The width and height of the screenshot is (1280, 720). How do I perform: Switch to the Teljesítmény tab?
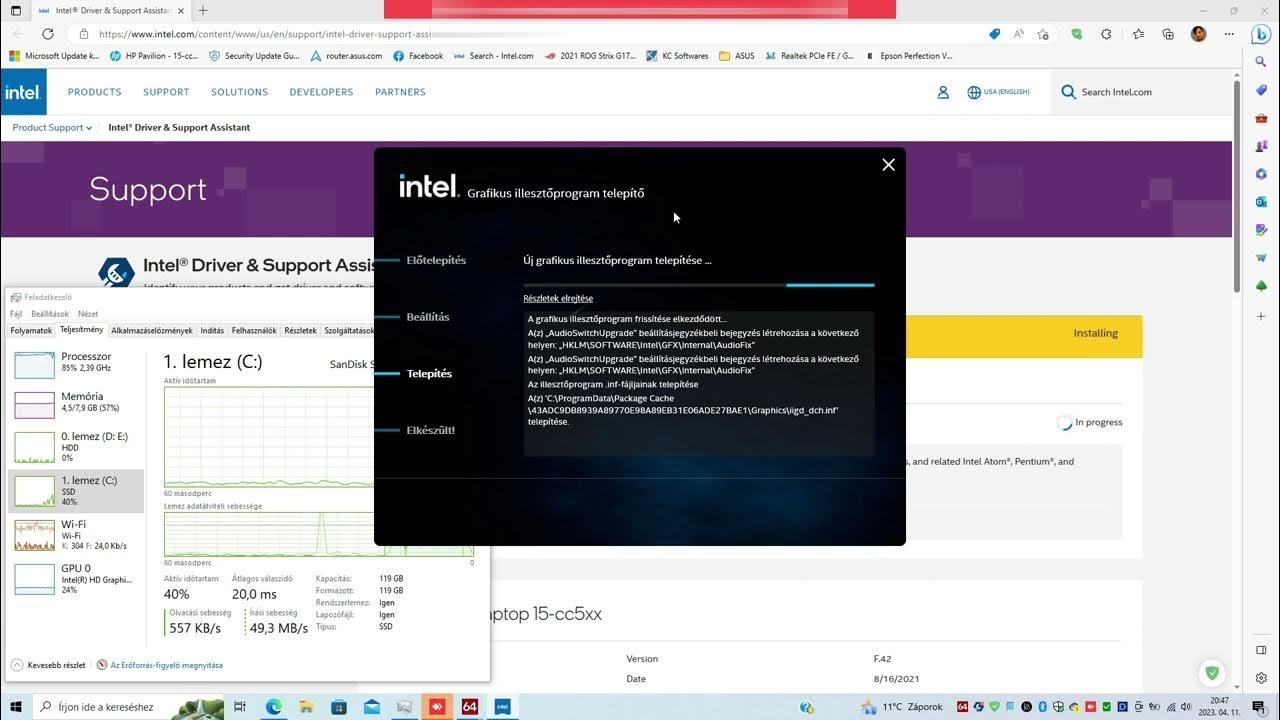coord(81,330)
